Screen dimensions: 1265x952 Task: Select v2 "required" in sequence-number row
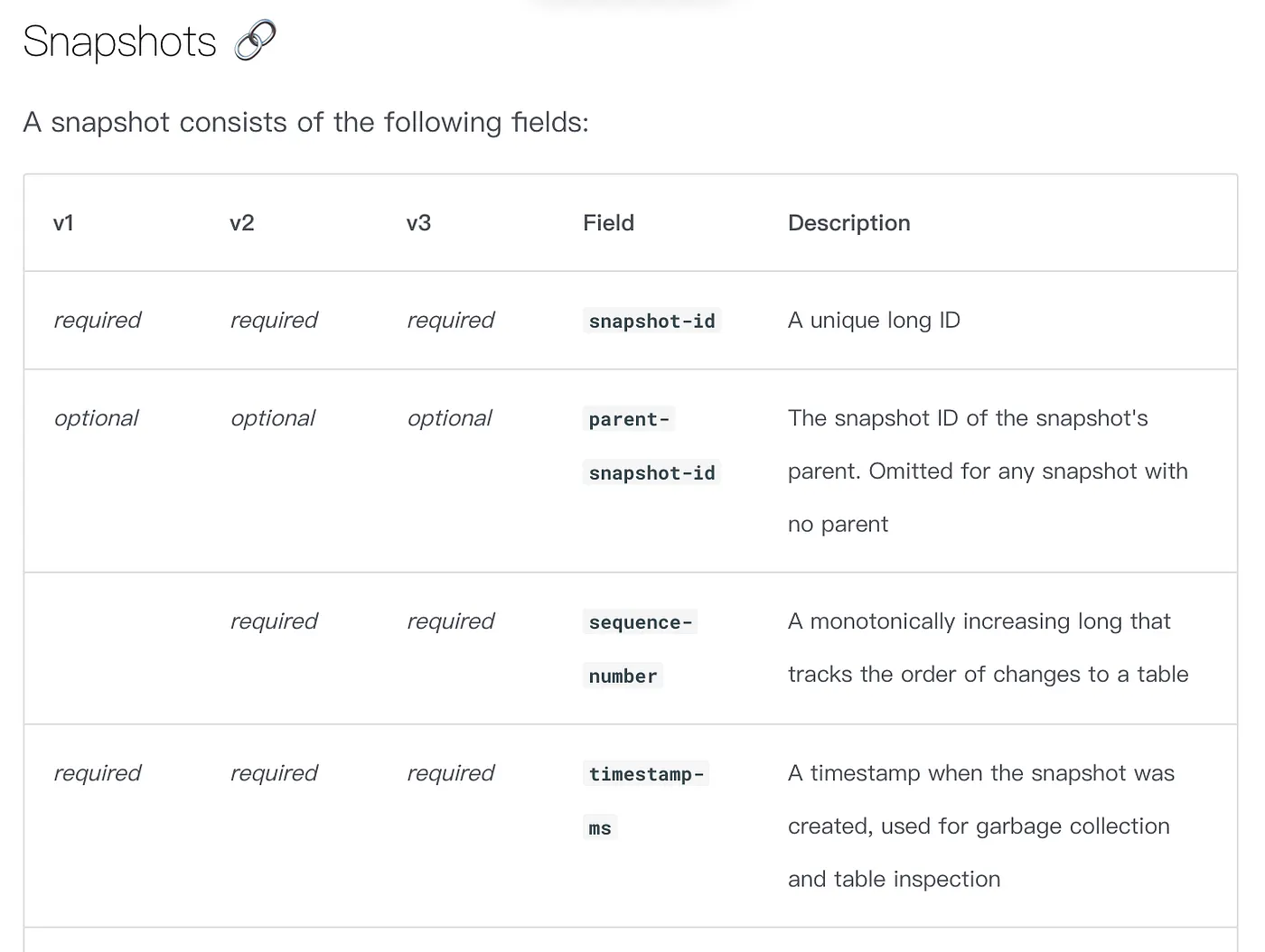tap(274, 621)
